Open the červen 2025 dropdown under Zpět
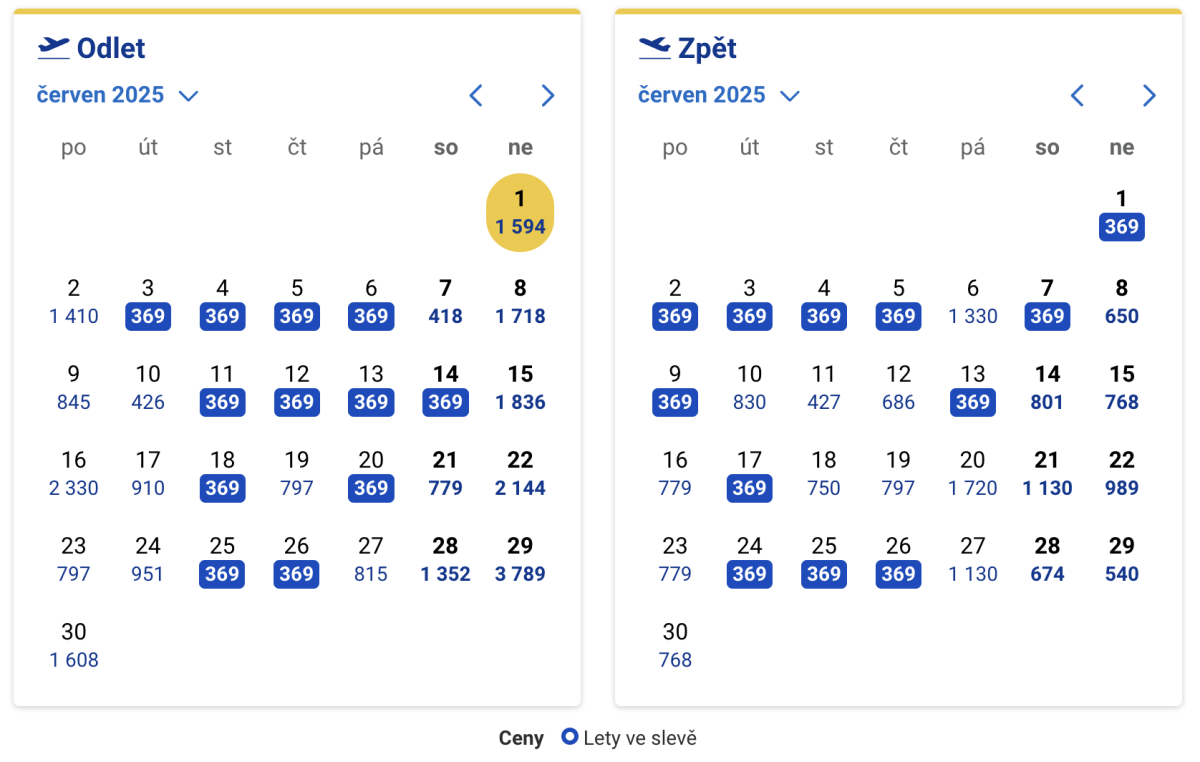Image resolution: width=1200 pixels, height=762 pixels. 719,95
